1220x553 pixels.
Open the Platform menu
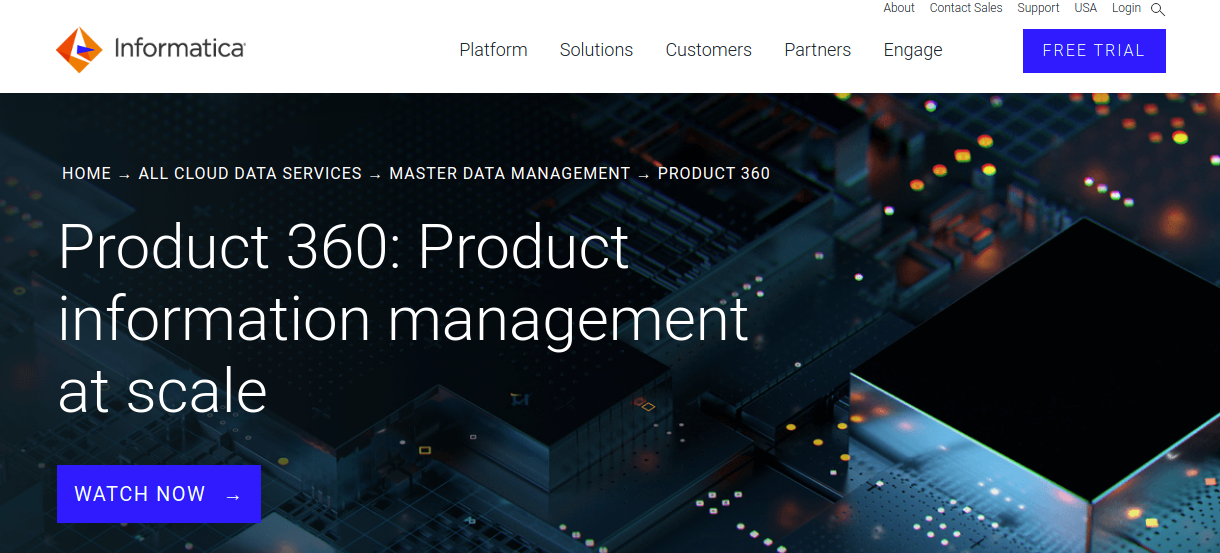coord(493,50)
